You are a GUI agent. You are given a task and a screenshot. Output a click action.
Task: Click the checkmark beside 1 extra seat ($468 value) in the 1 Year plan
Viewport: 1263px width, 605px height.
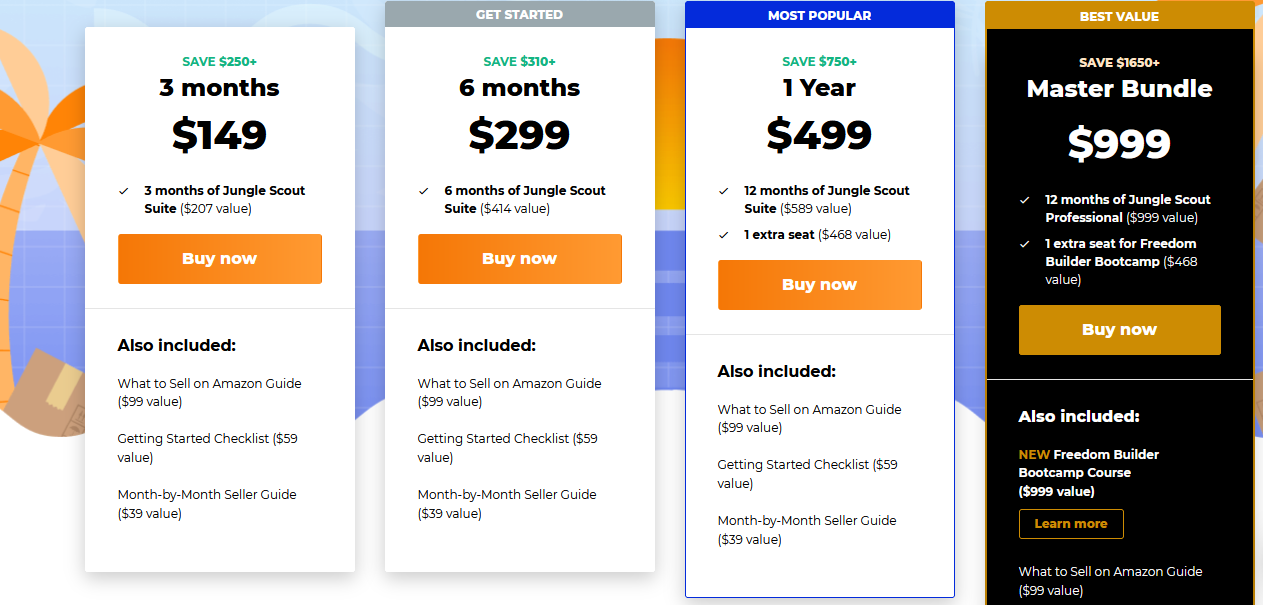pos(724,235)
